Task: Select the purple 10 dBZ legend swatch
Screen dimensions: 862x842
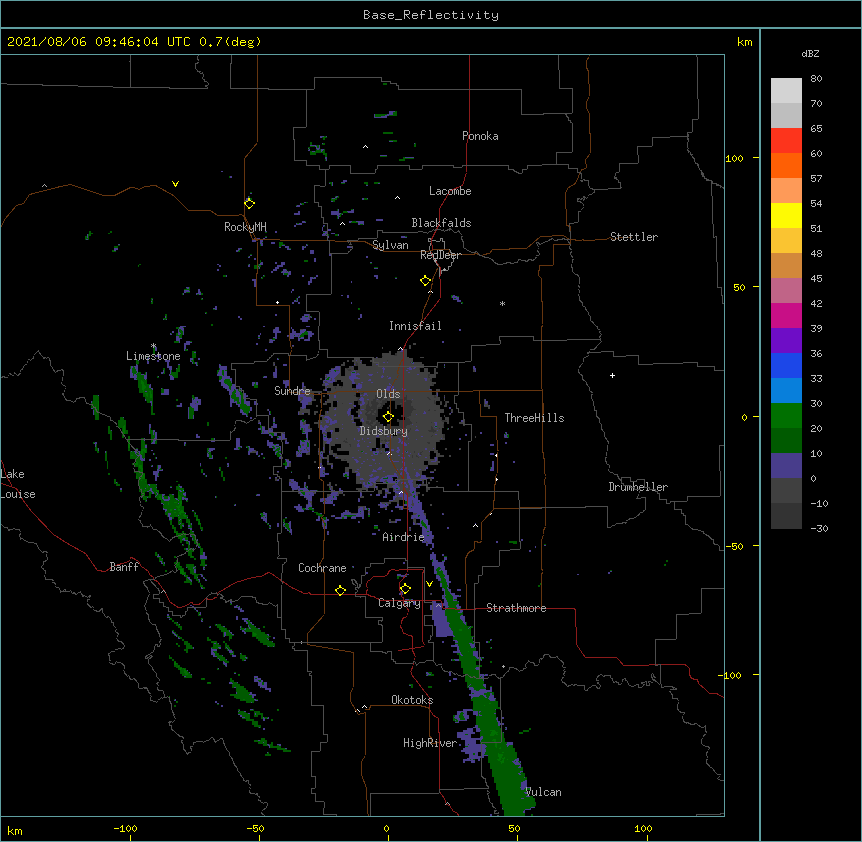Action: [x=786, y=466]
